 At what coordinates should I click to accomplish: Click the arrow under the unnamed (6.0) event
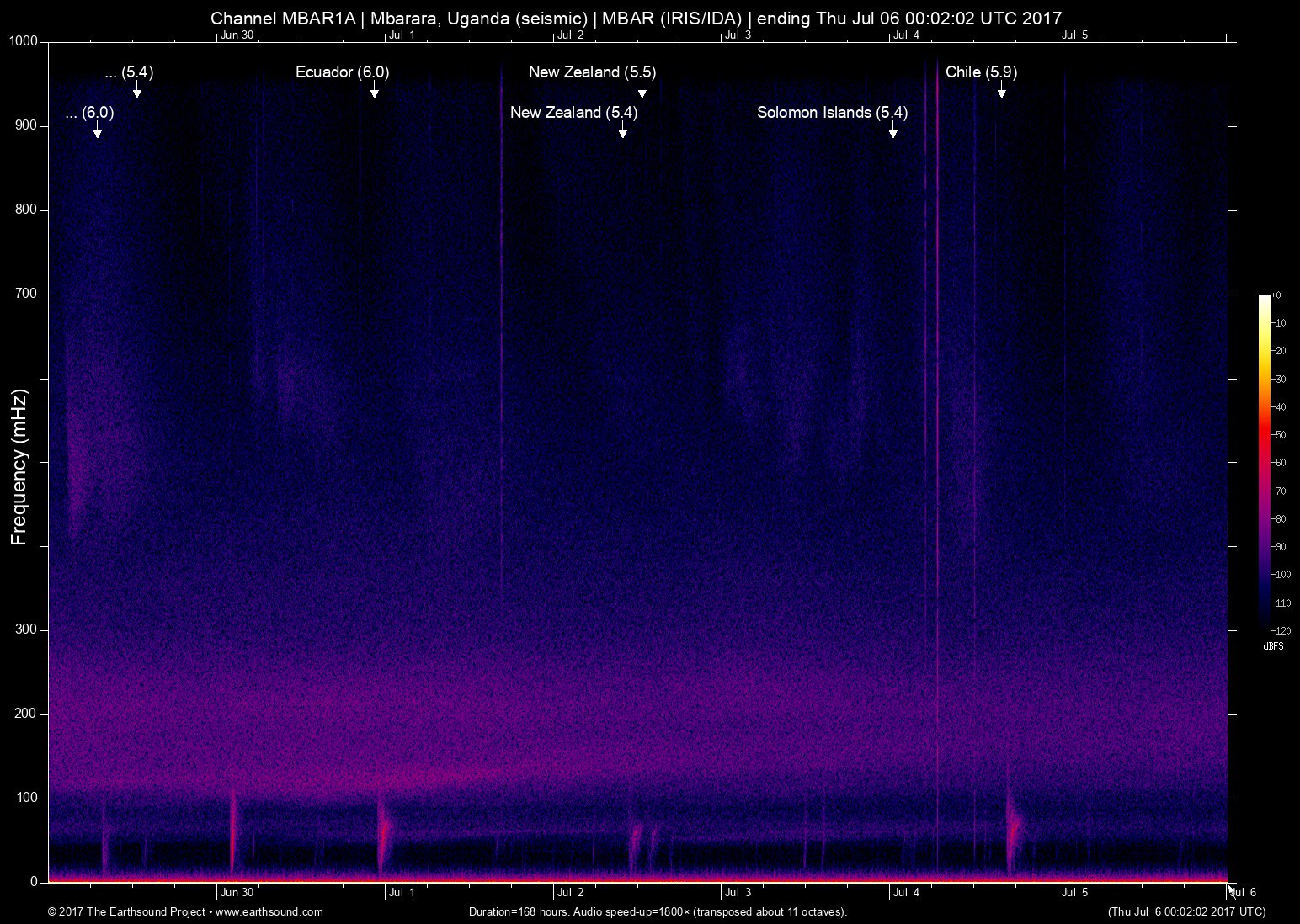(x=98, y=130)
